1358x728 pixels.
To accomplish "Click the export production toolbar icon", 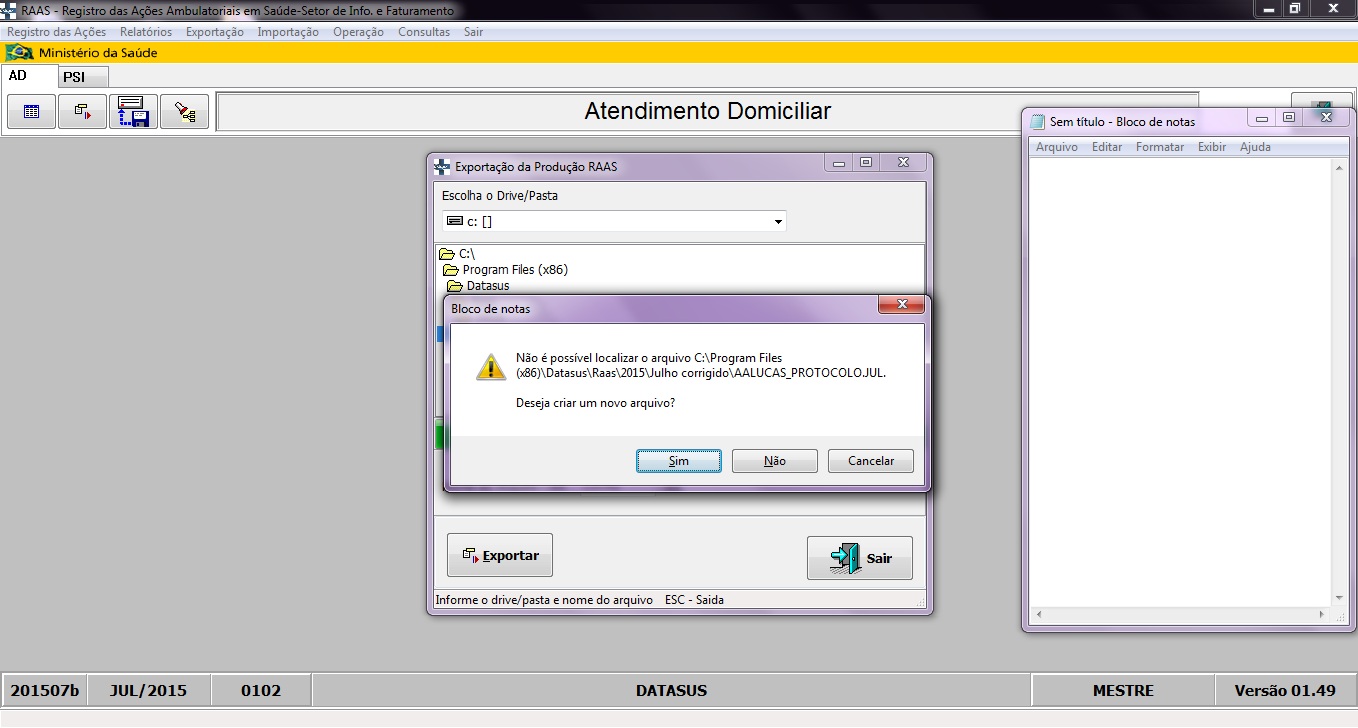I will [x=82, y=111].
